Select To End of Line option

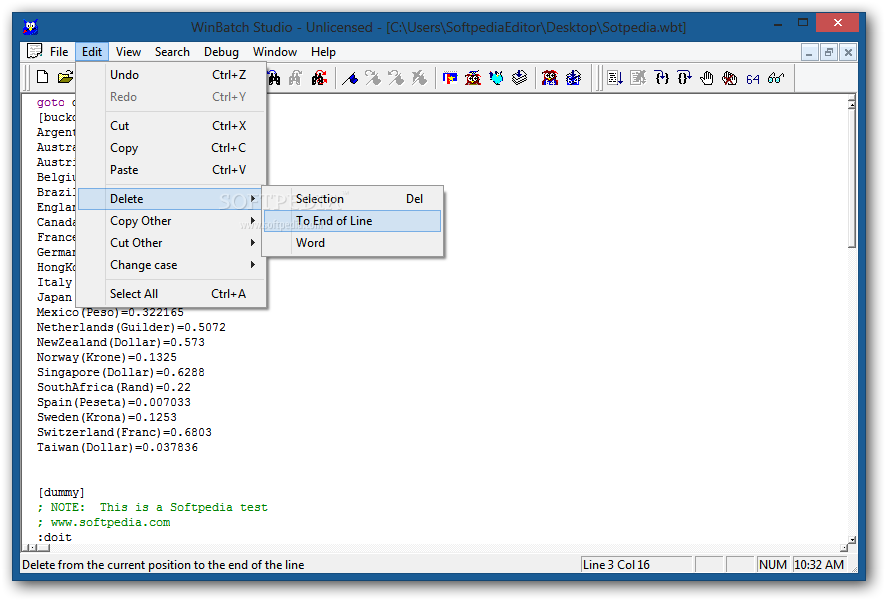pyautogui.click(x=353, y=221)
